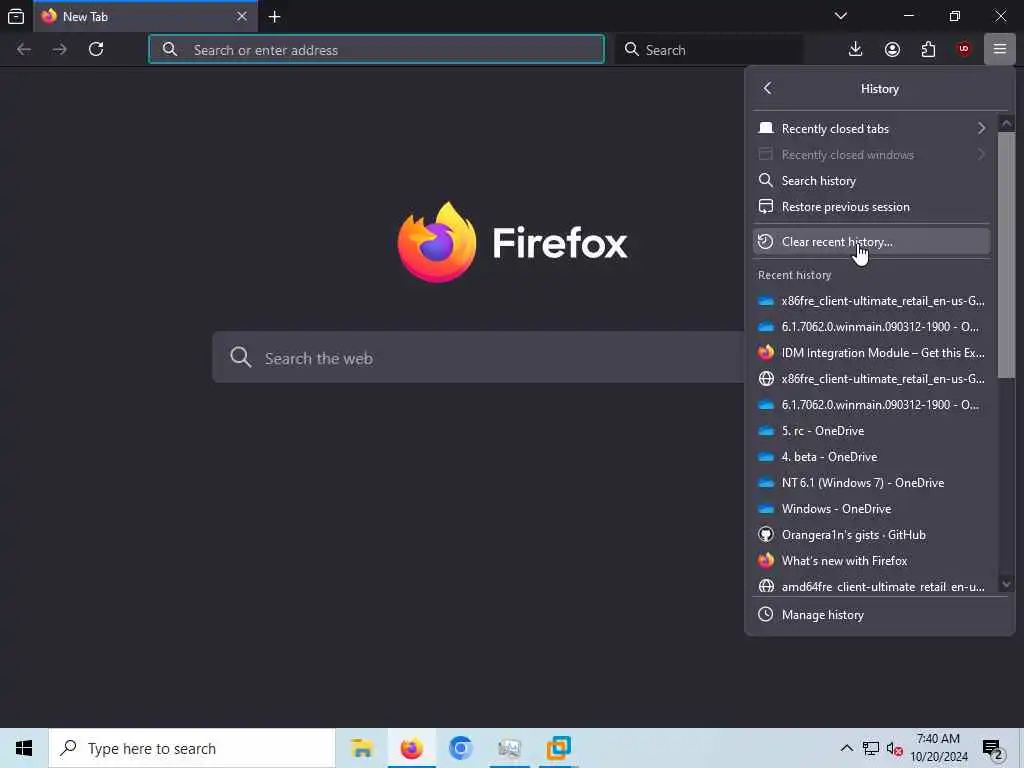Show hidden system tray icons
The height and width of the screenshot is (768, 1024).
(x=846, y=748)
